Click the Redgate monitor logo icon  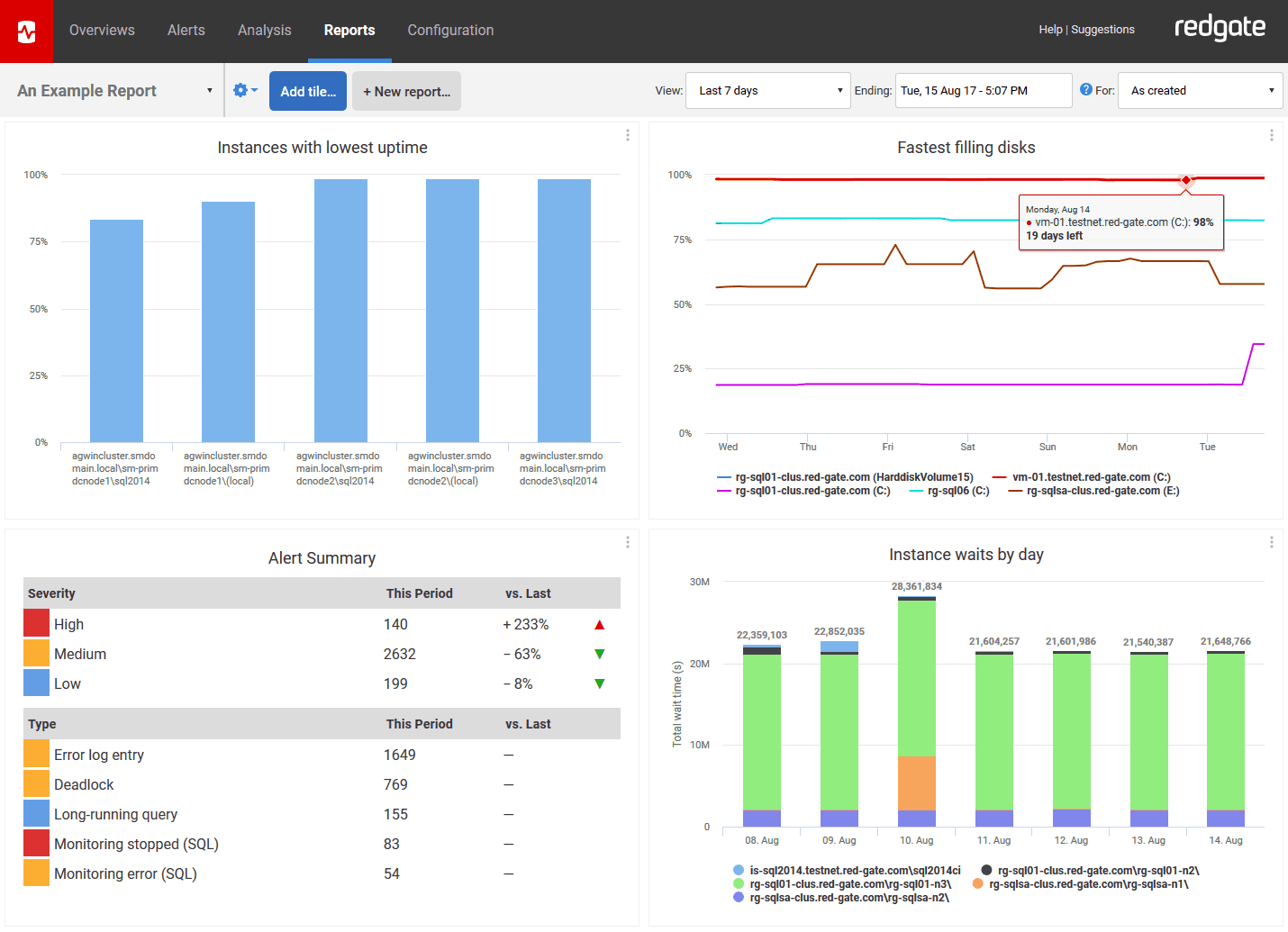pos(27,32)
